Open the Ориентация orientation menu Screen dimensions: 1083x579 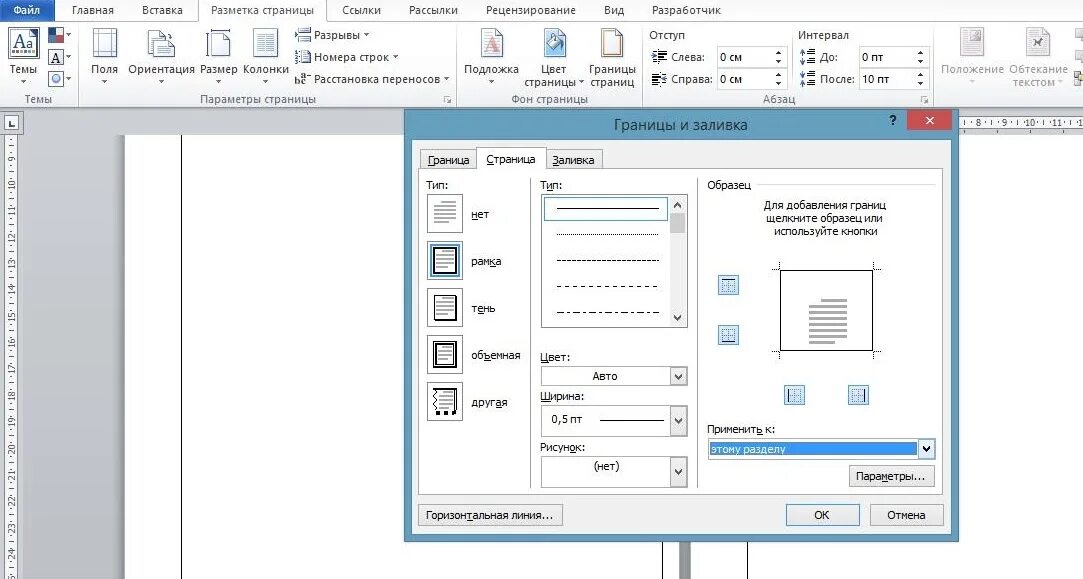[161, 55]
